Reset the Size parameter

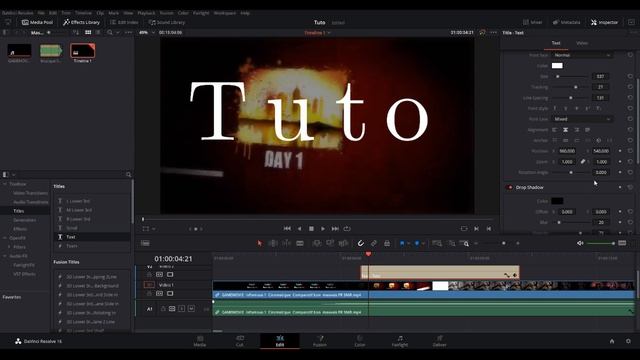[630, 76]
